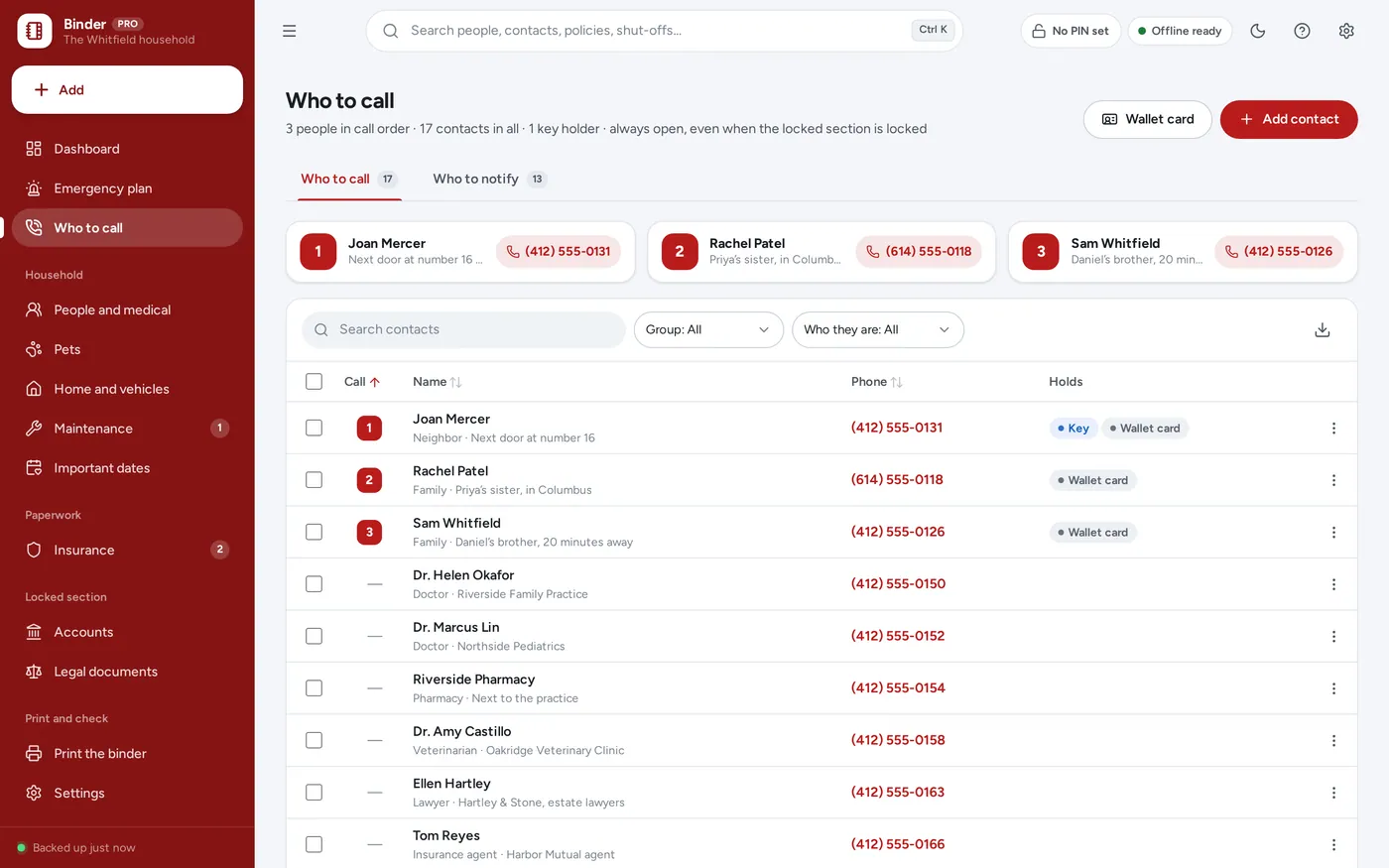Tick the select-all checkbox in table header
The image size is (1389, 868).
coord(315,382)
